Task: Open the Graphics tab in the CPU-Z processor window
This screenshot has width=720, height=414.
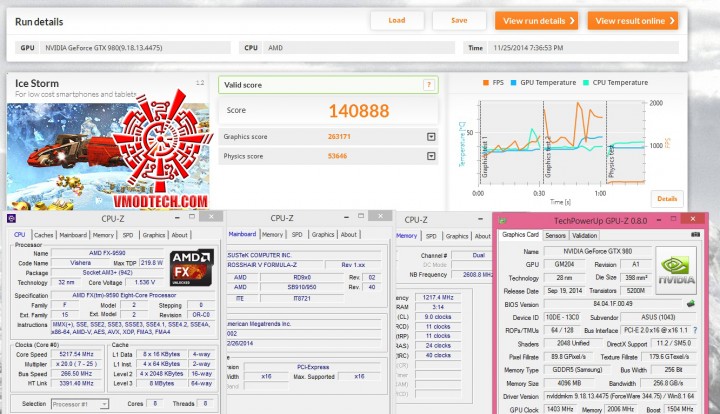Action: 153,235
